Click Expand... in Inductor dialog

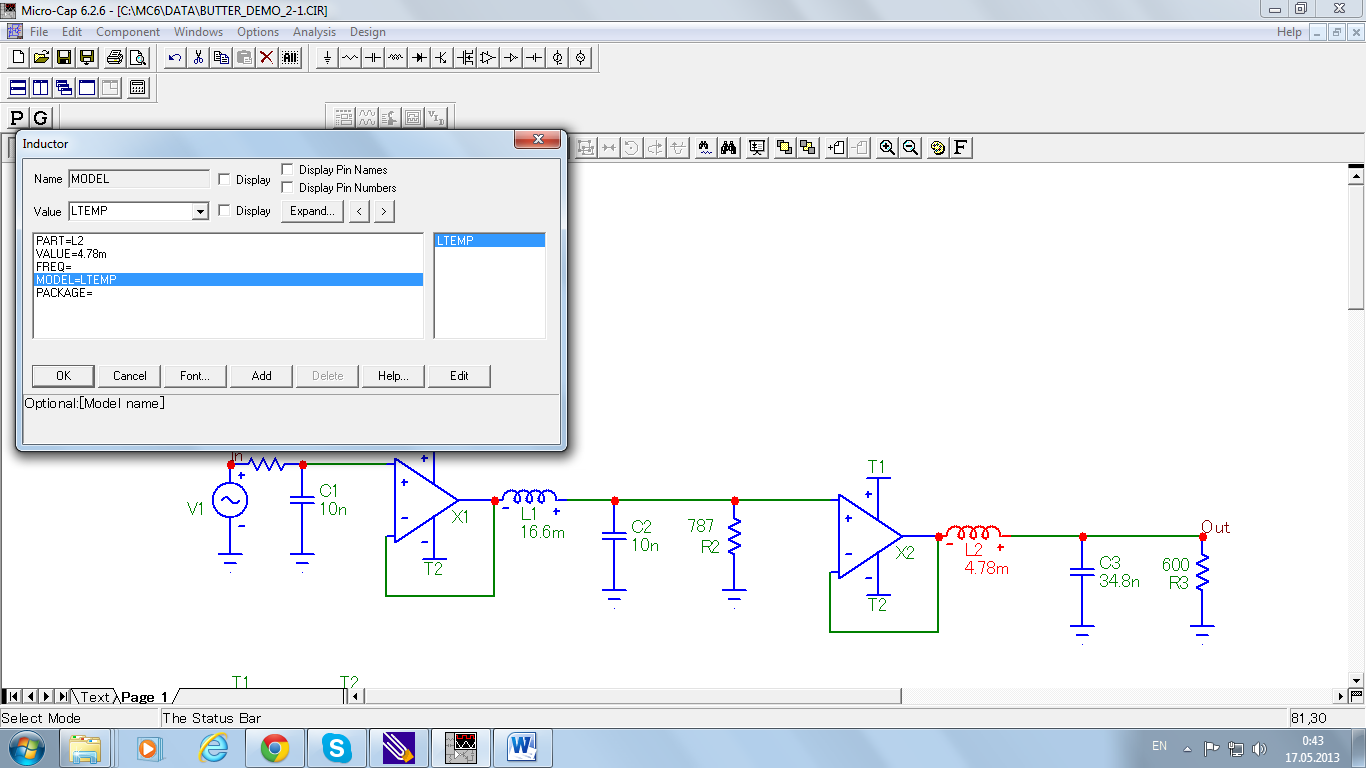pyautogui.click(x=312, y=211)
